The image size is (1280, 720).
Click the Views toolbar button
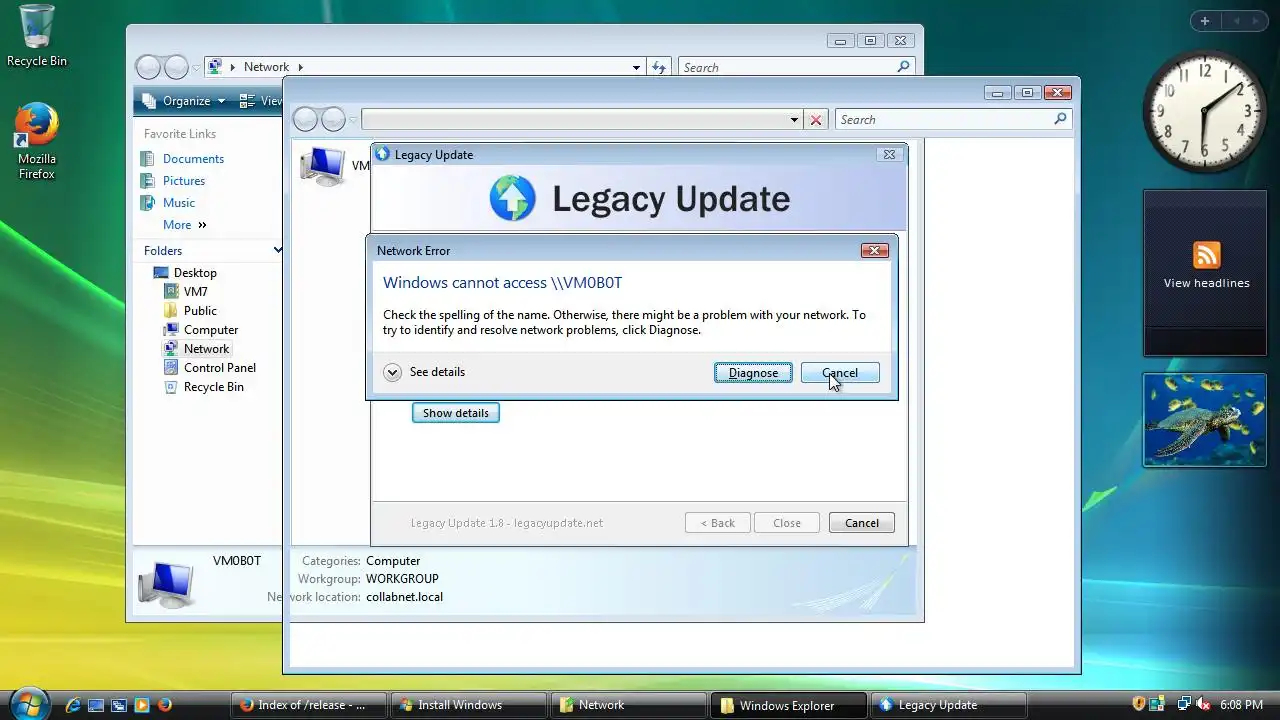[260, 101]
